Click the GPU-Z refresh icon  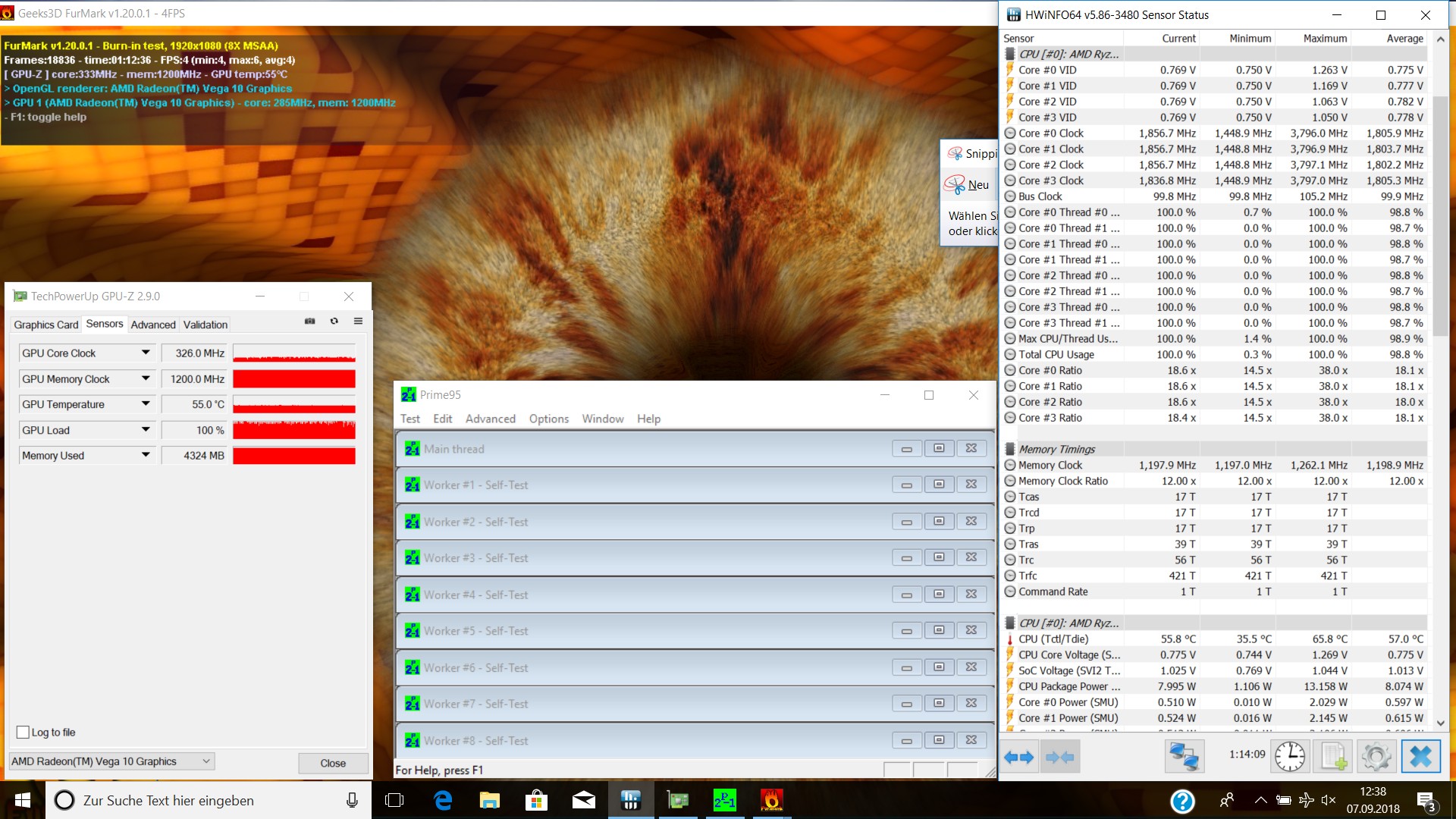(334, 322)
